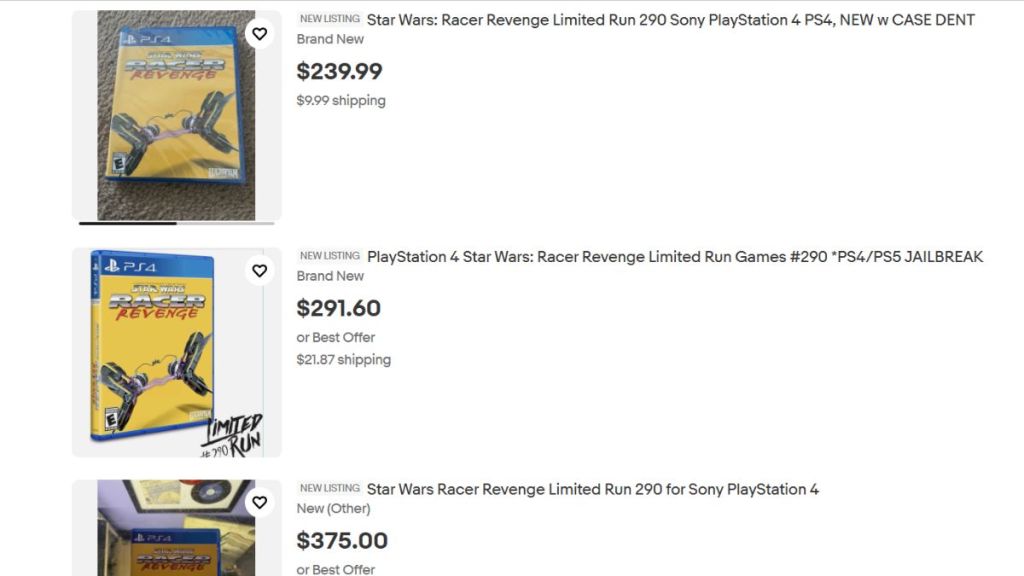Select the $291.60 price text
1024x576 pixels.
pyautogui.click(x=338, y=308)
